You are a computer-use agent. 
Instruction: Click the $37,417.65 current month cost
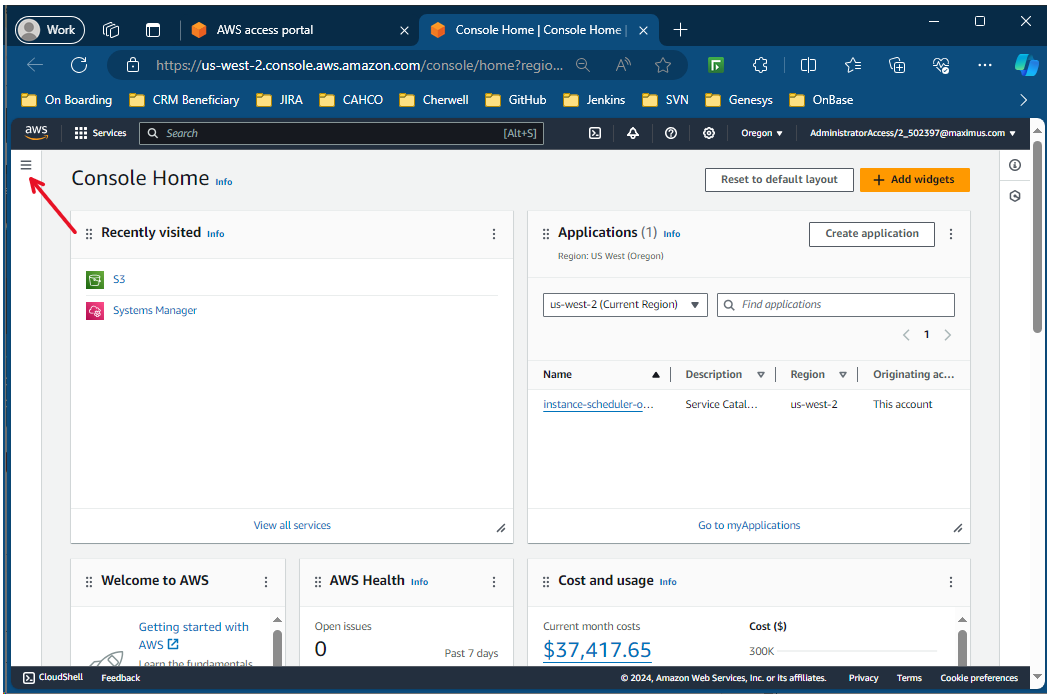597,650
